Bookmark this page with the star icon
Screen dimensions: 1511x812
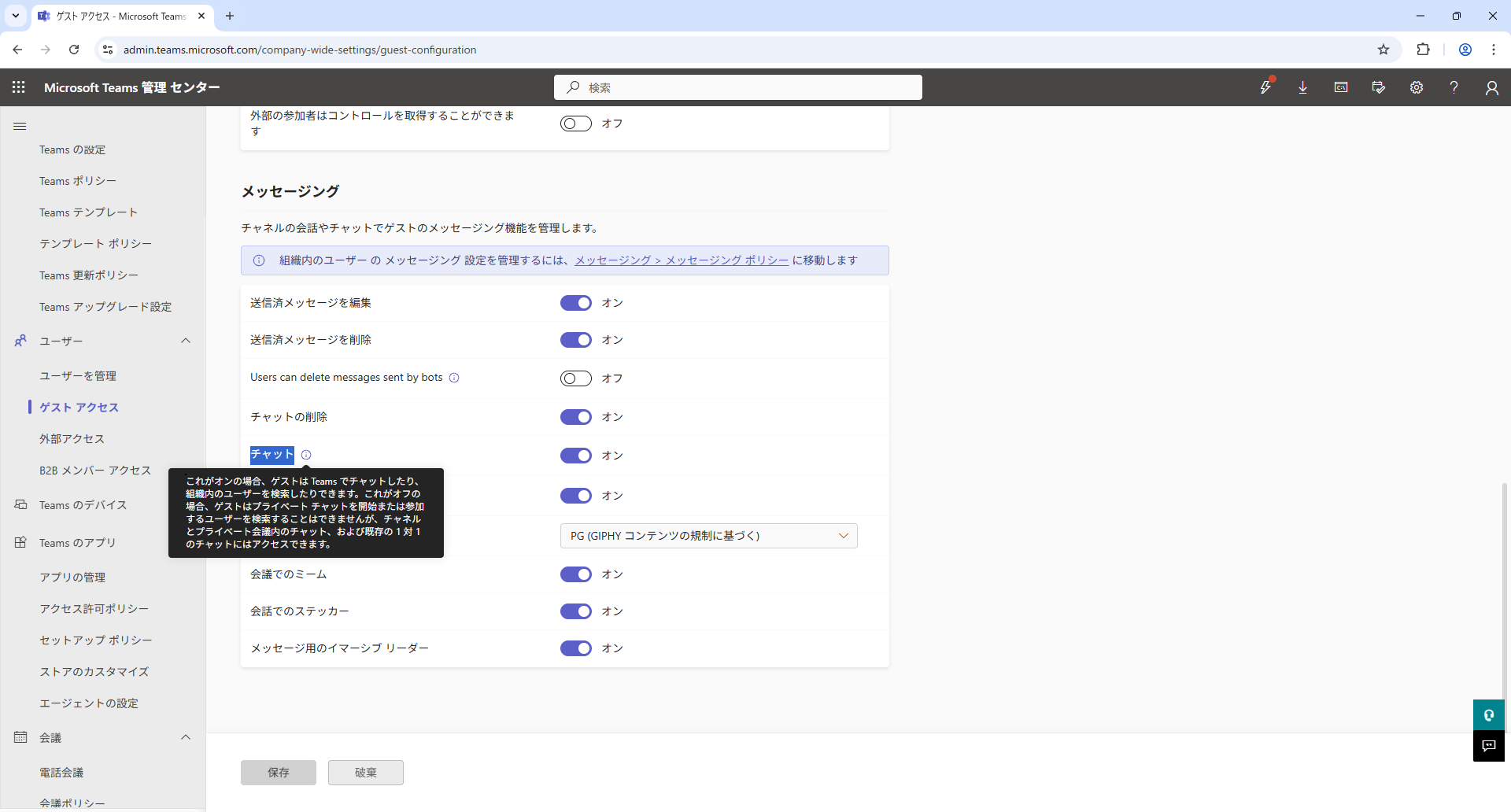(1384, 50)
